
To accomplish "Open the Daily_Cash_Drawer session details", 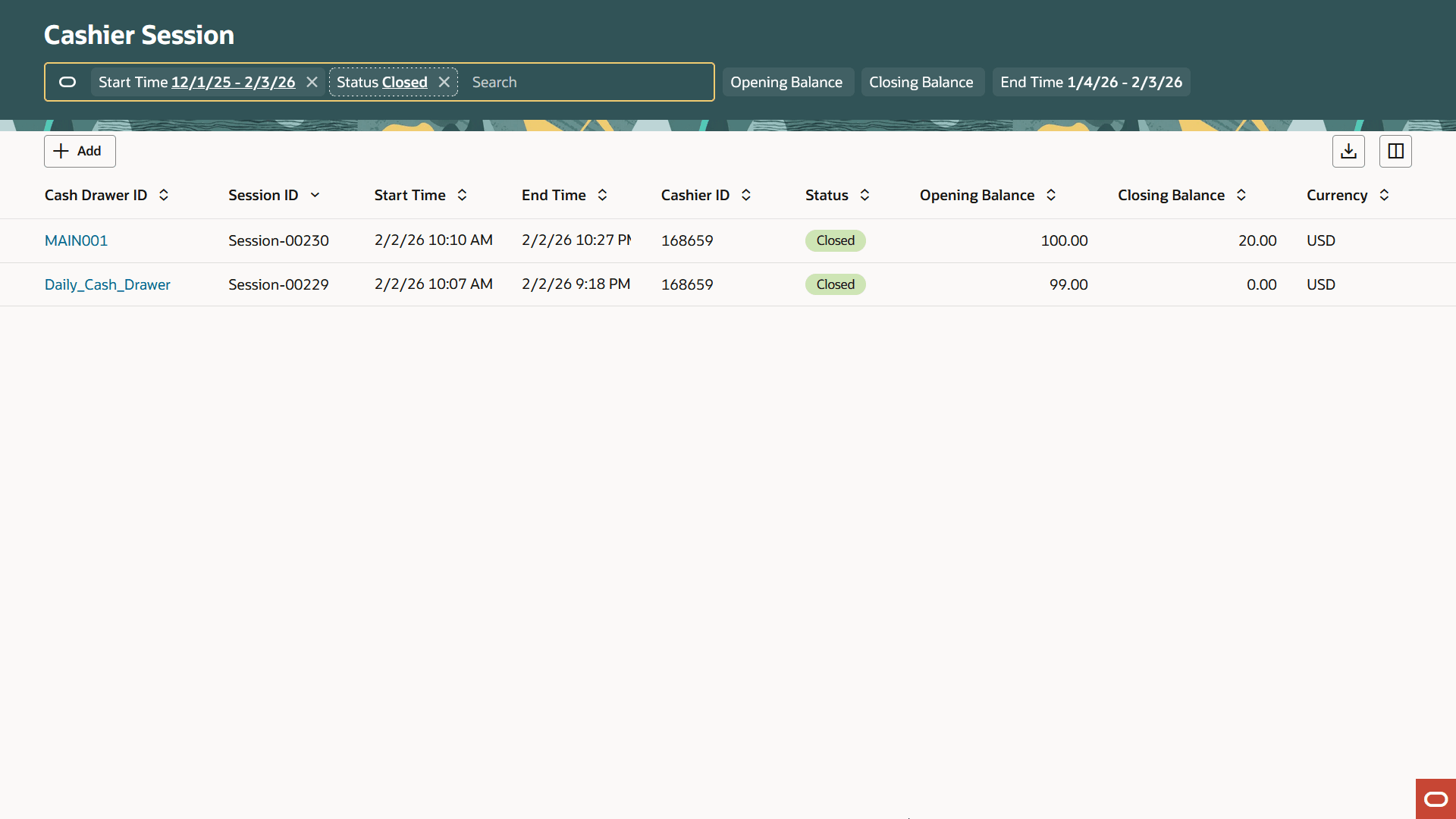I will coord(107,284).
